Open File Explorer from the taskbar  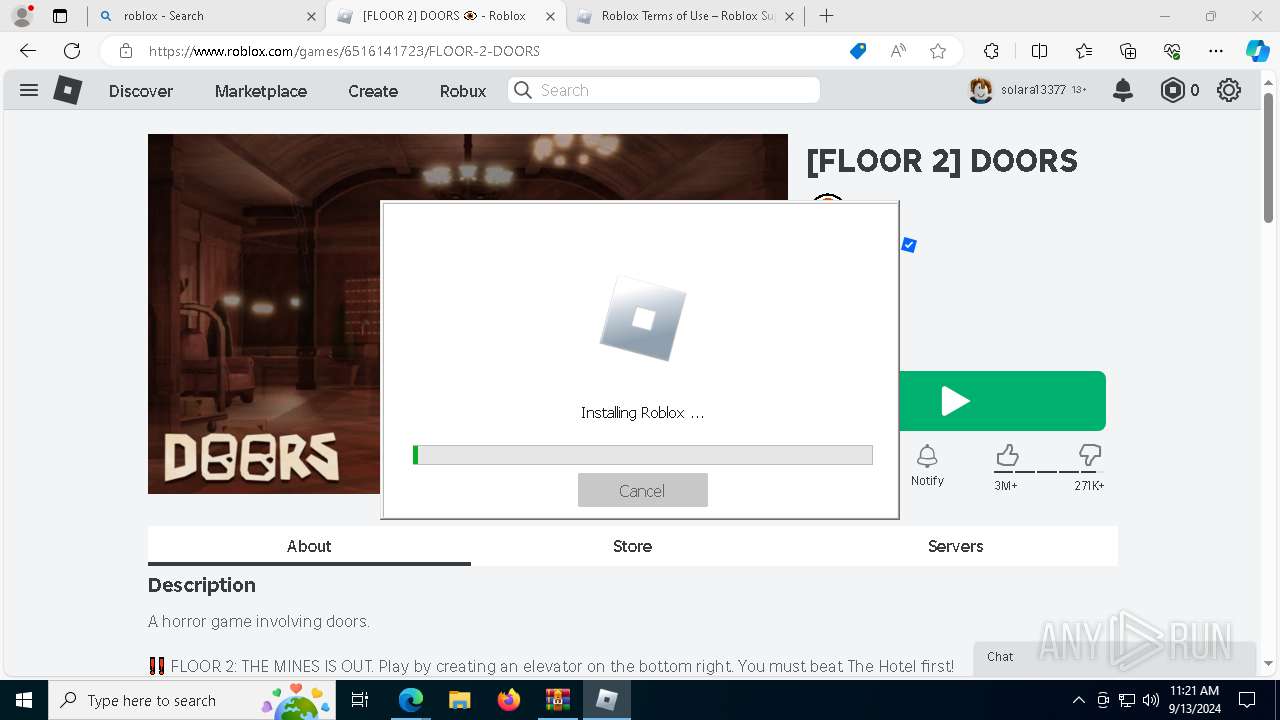460,700
